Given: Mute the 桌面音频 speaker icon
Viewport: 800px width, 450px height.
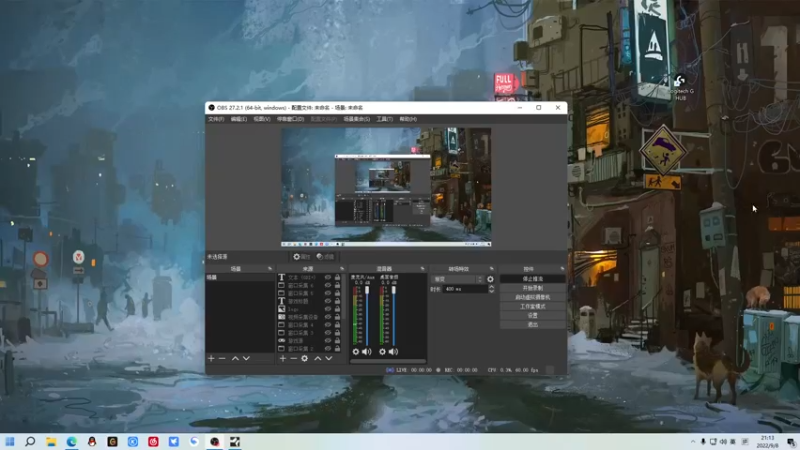Looking at the screenshot, I should click(x=393, y=352).
